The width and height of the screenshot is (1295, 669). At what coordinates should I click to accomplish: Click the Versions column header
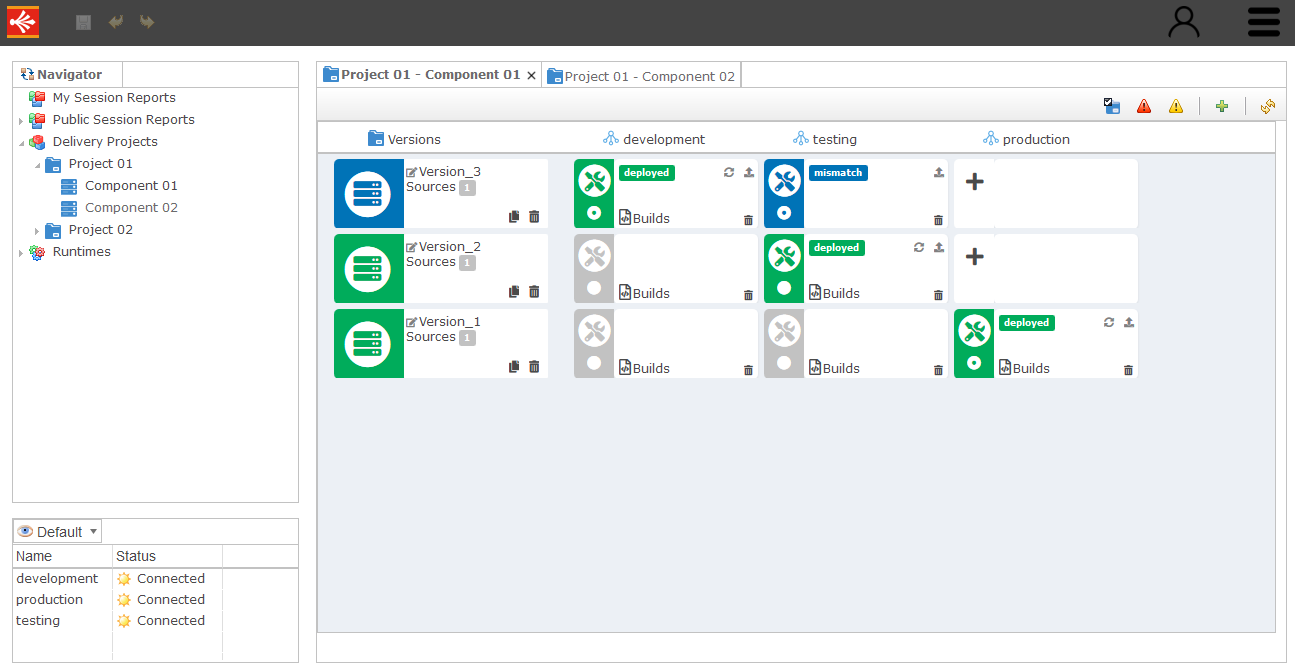pyautogui.click(x=404, y=139)
